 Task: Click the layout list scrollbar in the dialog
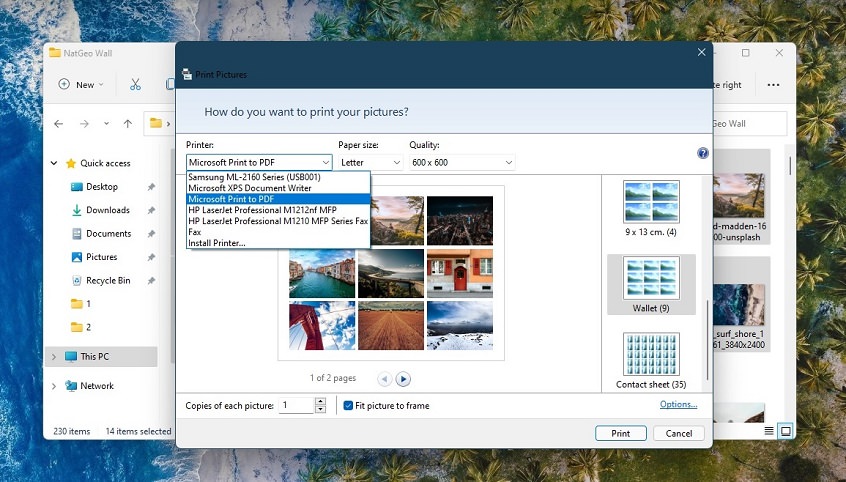click(x=707, y=340)
